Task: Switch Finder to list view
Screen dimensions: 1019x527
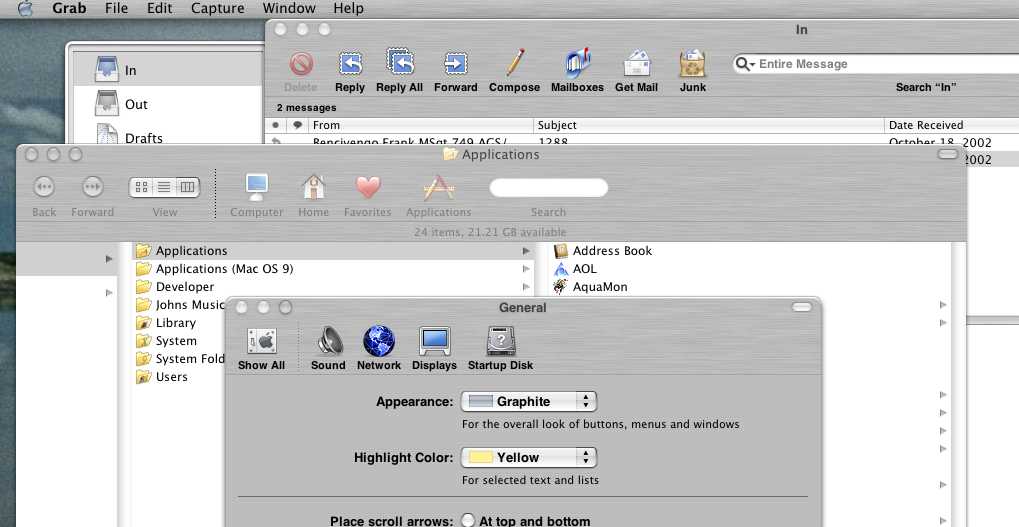Action: pyautogui.click(x=164, y=187)
